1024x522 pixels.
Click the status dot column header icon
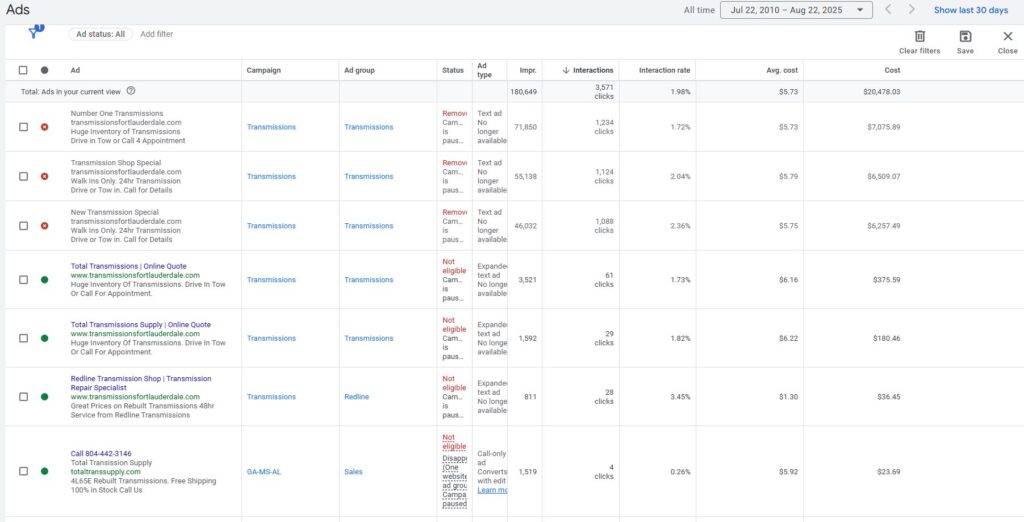[x=44, y=70]
